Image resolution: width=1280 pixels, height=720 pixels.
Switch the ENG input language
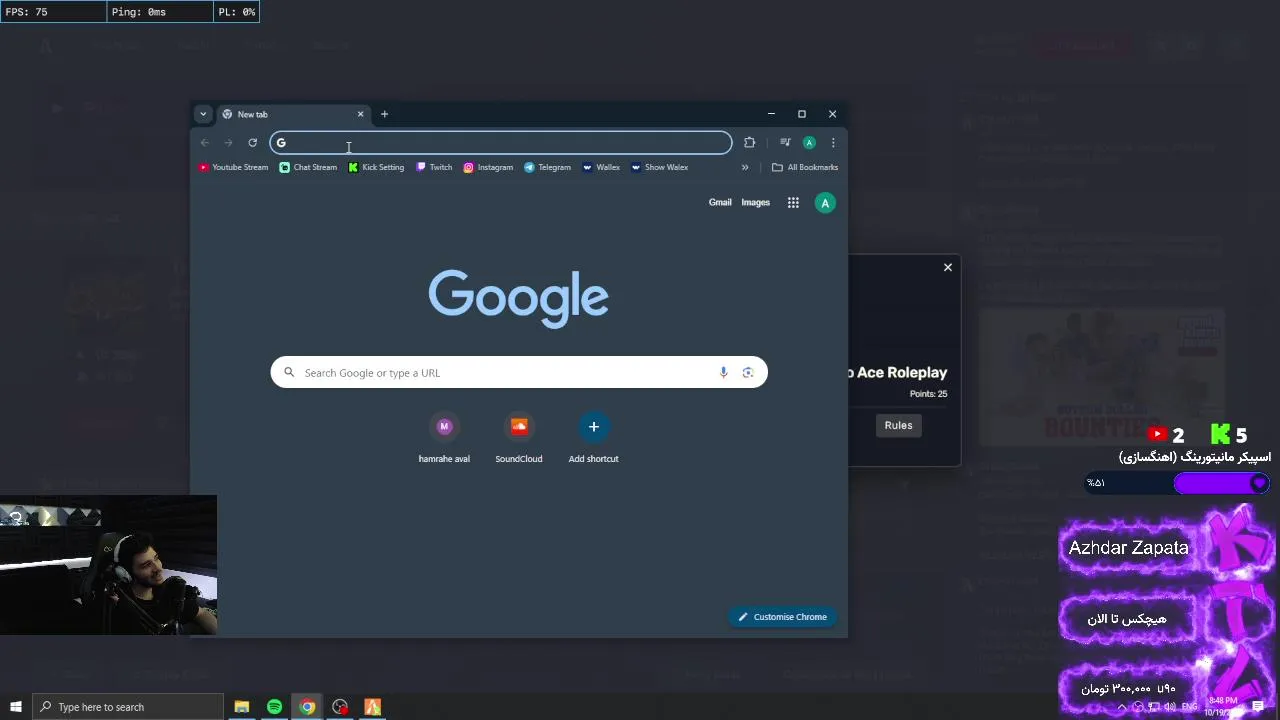(1189, 707)
